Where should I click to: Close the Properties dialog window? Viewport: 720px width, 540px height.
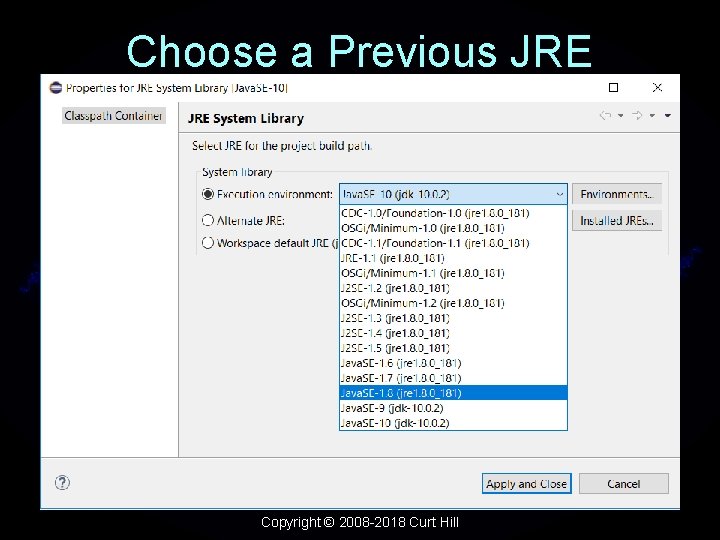pyautogui.click(x=657, y=88)
